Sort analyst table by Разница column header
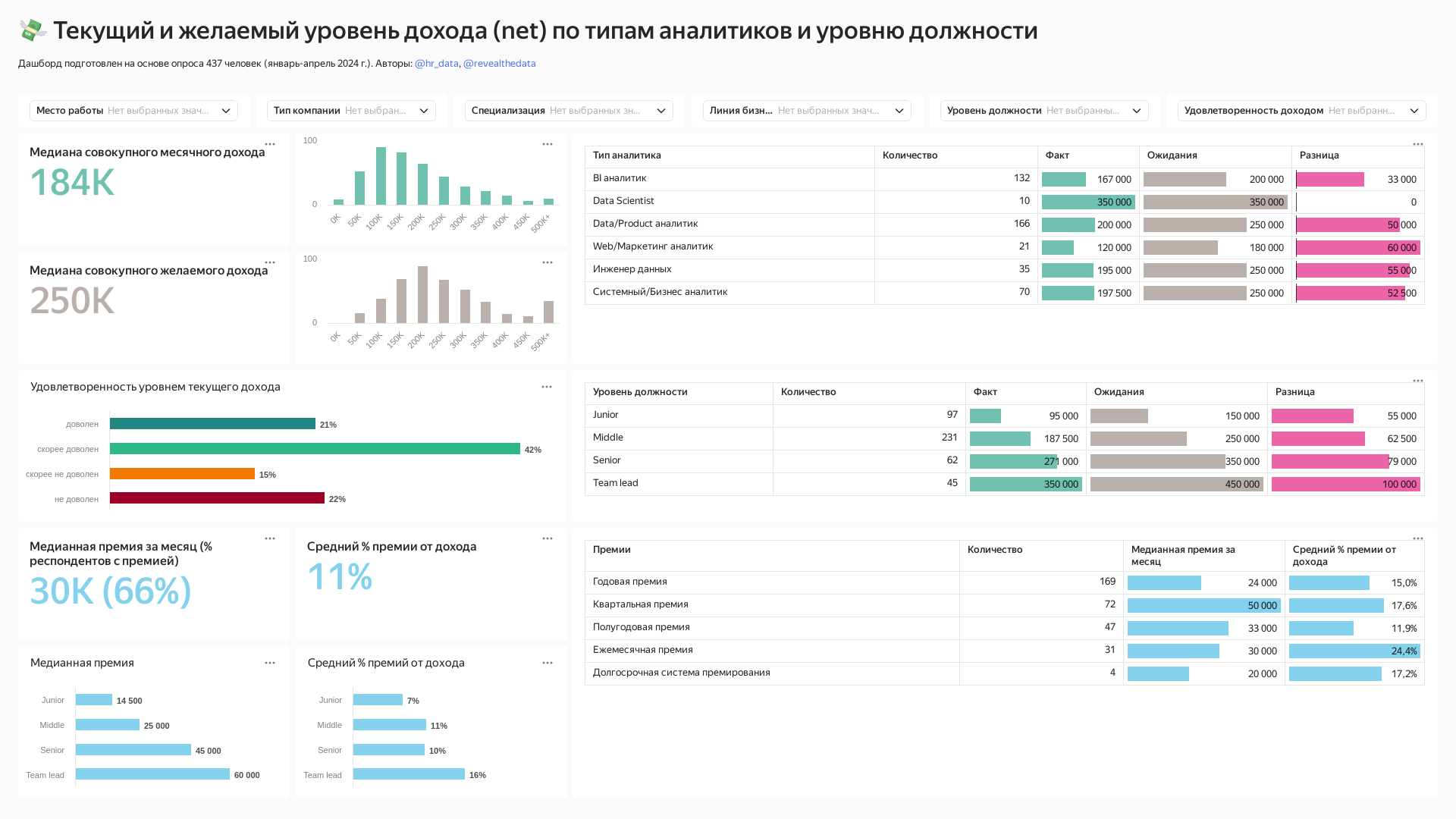 (1319, 155)
